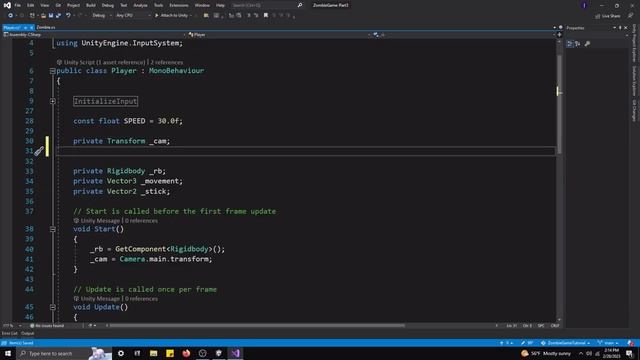Click the editor split window handle
This screenshot has height=360, width=640.
(x=559, y=35)
